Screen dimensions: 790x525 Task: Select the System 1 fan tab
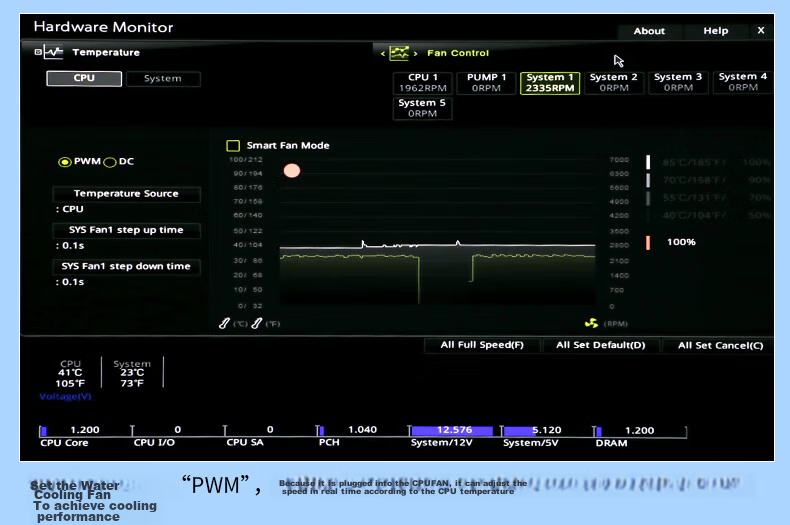coord(550,83)
